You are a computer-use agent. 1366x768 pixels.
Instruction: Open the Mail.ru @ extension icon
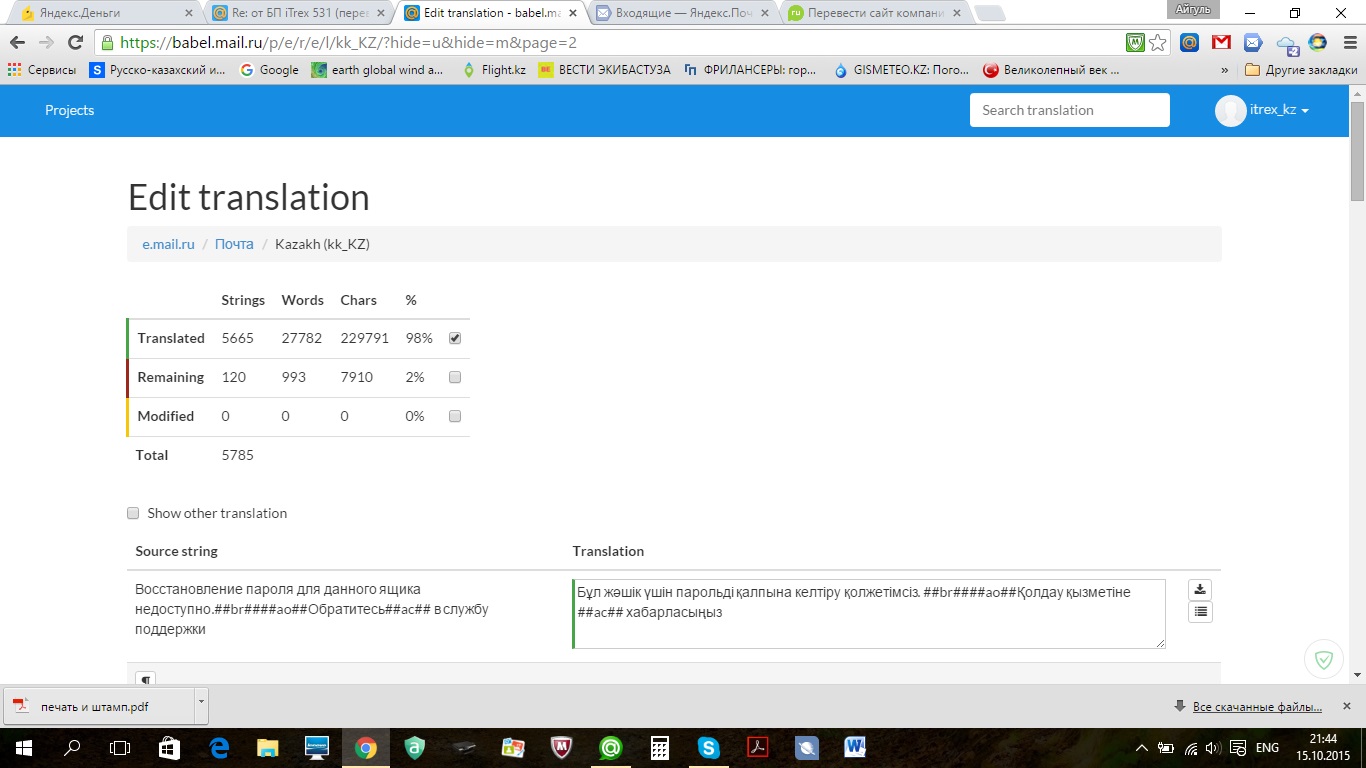[1189, 43]
